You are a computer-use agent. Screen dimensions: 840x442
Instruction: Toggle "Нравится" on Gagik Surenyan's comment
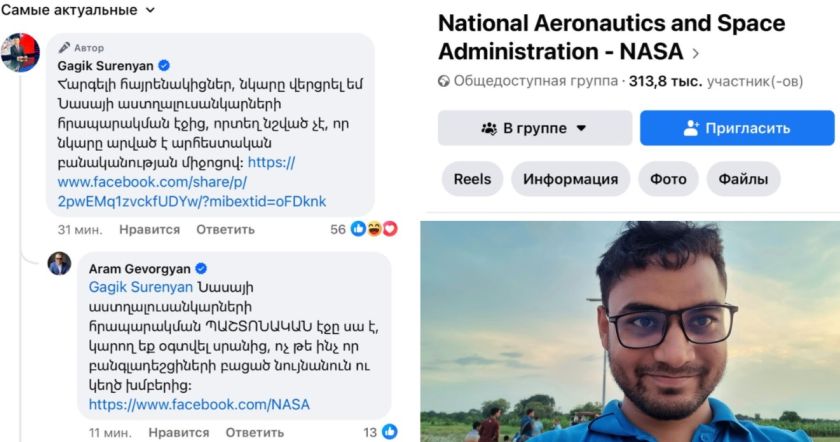click(x=149, y=230)
